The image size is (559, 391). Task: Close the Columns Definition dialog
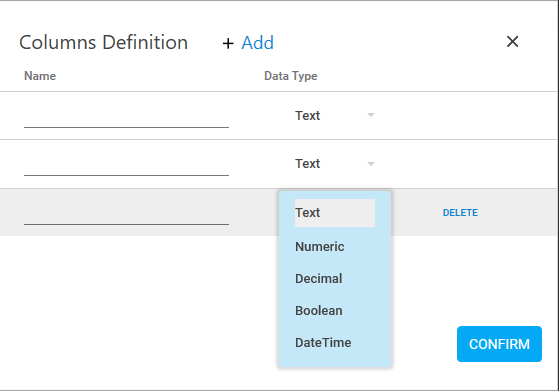tap(512, 42)
